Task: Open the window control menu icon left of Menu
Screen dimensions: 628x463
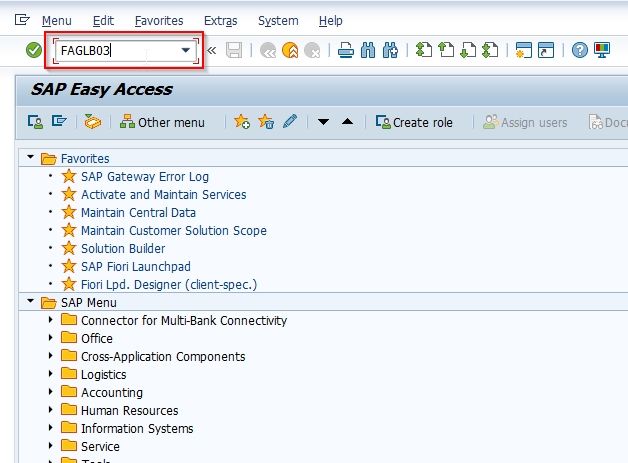Action: tap(22, 19)
